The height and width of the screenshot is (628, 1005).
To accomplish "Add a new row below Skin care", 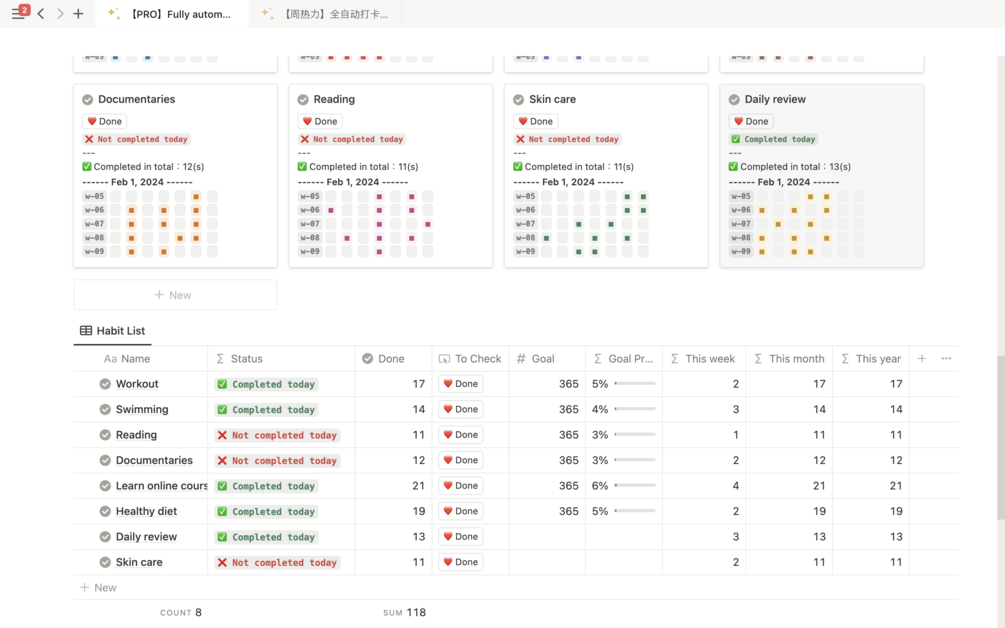I will 98,588.
